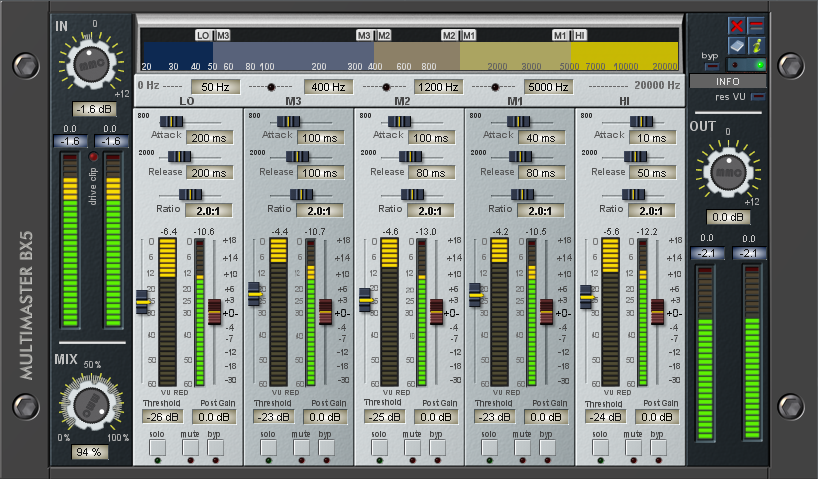Click the M2 band Ratio slider

click(x=412, y=195)
